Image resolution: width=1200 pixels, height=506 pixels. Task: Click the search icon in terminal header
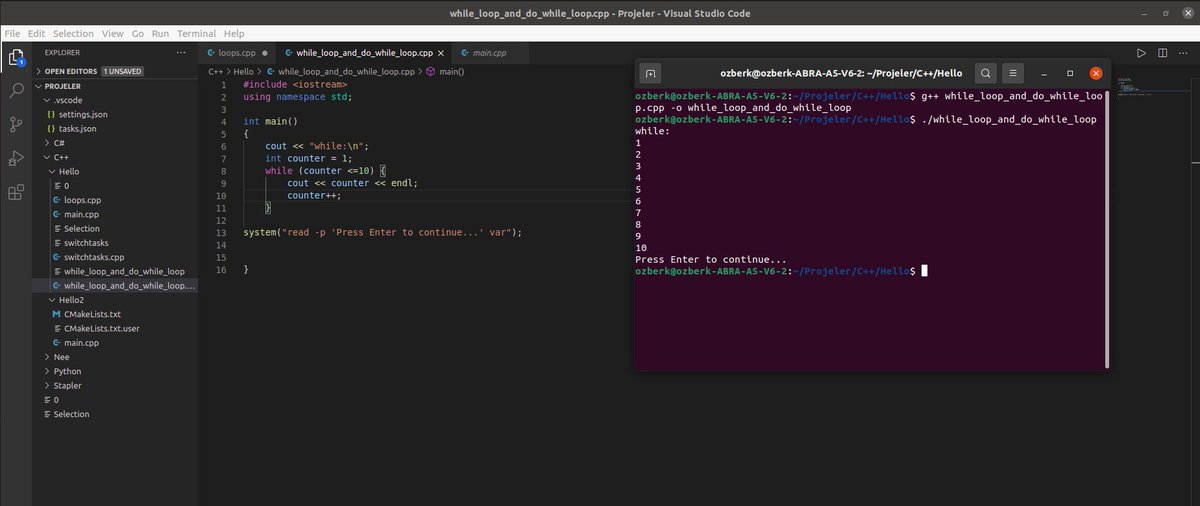pyautogui.click(x=985, y=73)
